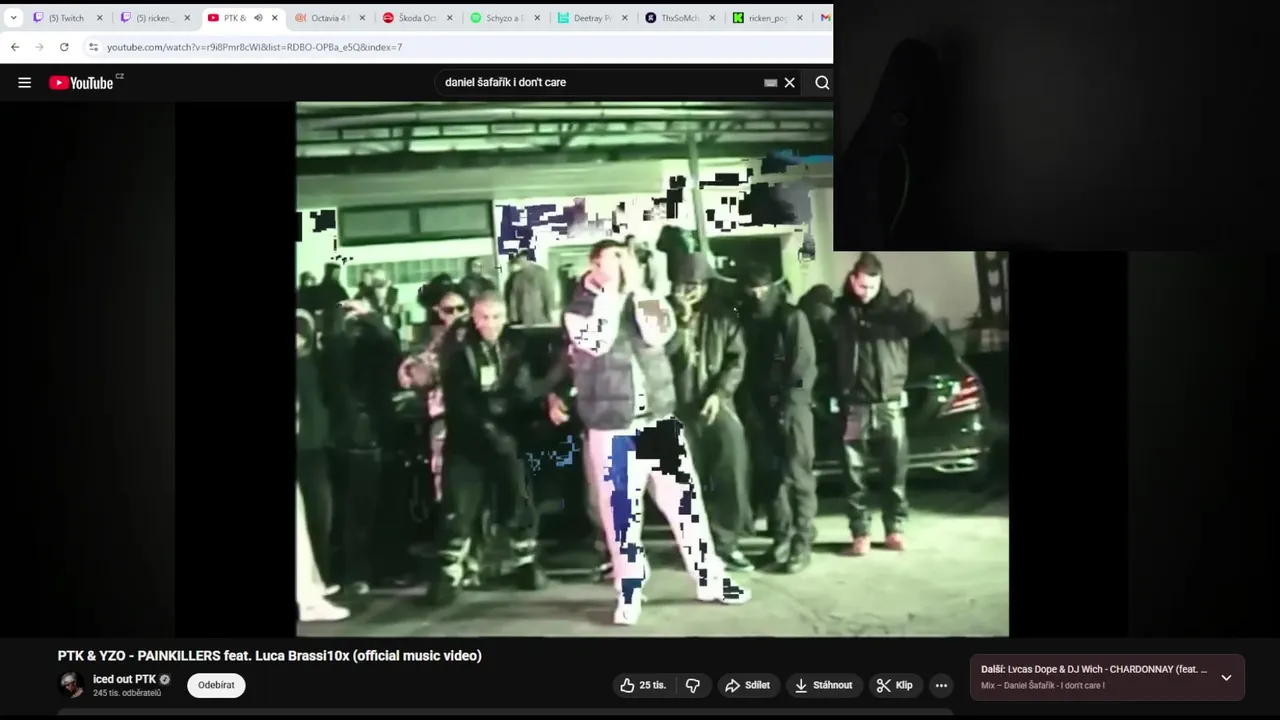This screenshot has height=720, width=1280.
Task: Close the 'ricken_pog' tab
Action: click(x=799, y=18)
